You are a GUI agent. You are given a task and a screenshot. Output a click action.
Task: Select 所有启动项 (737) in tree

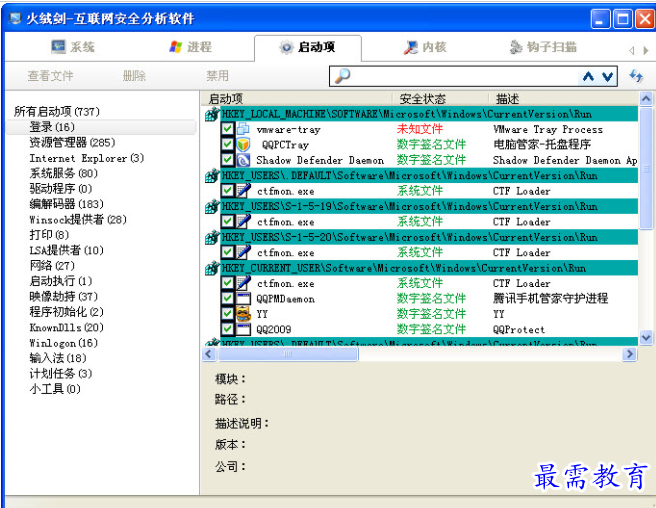pyautogui.click(x=56, y=112)
